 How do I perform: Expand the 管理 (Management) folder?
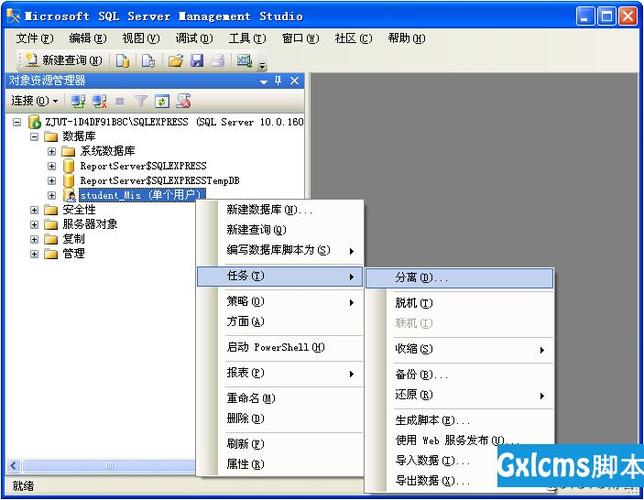34,254
